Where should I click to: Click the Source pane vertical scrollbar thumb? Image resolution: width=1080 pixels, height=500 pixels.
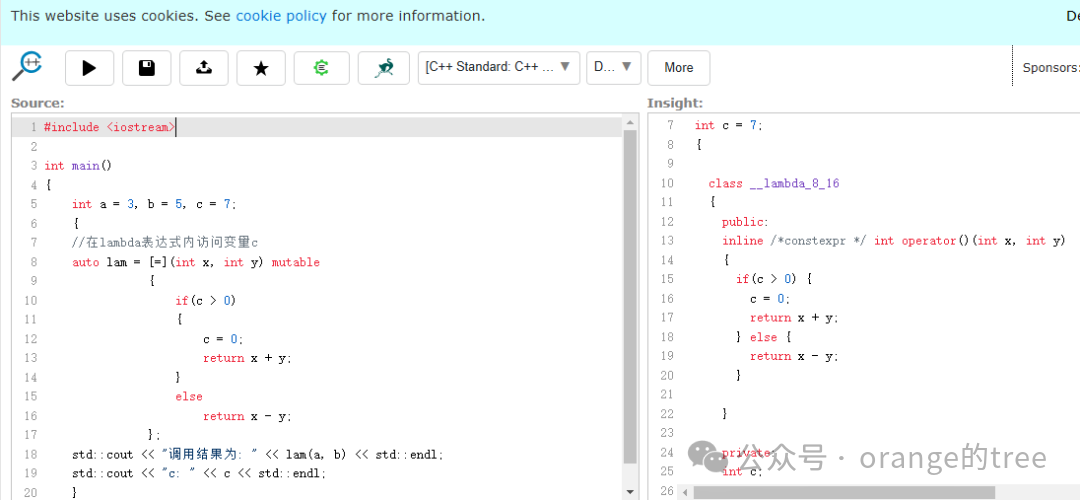tap(630, 296)
